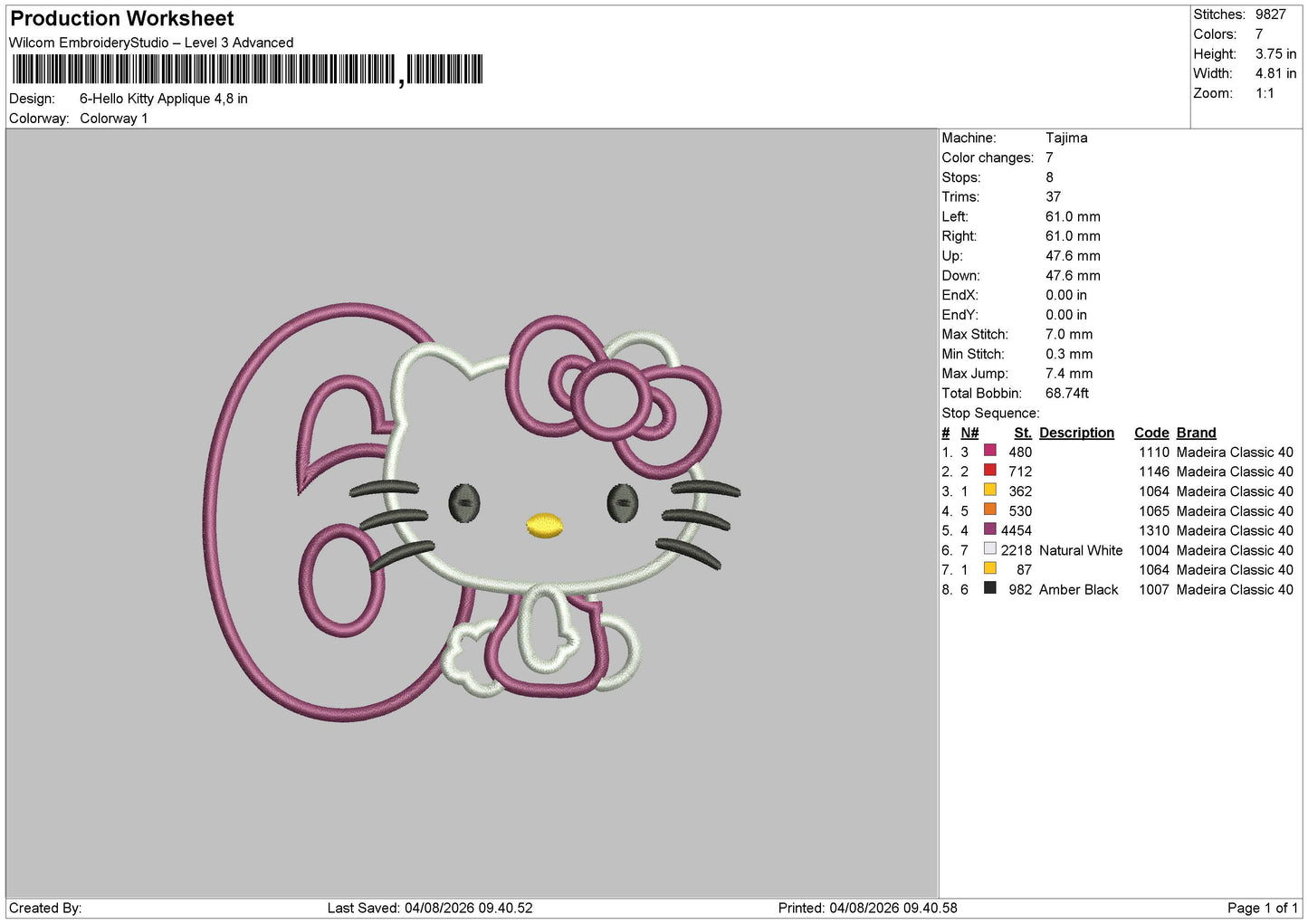Click the Colors value 7 in header
Screen dimensions: 1308x924
click(1259, 34)
